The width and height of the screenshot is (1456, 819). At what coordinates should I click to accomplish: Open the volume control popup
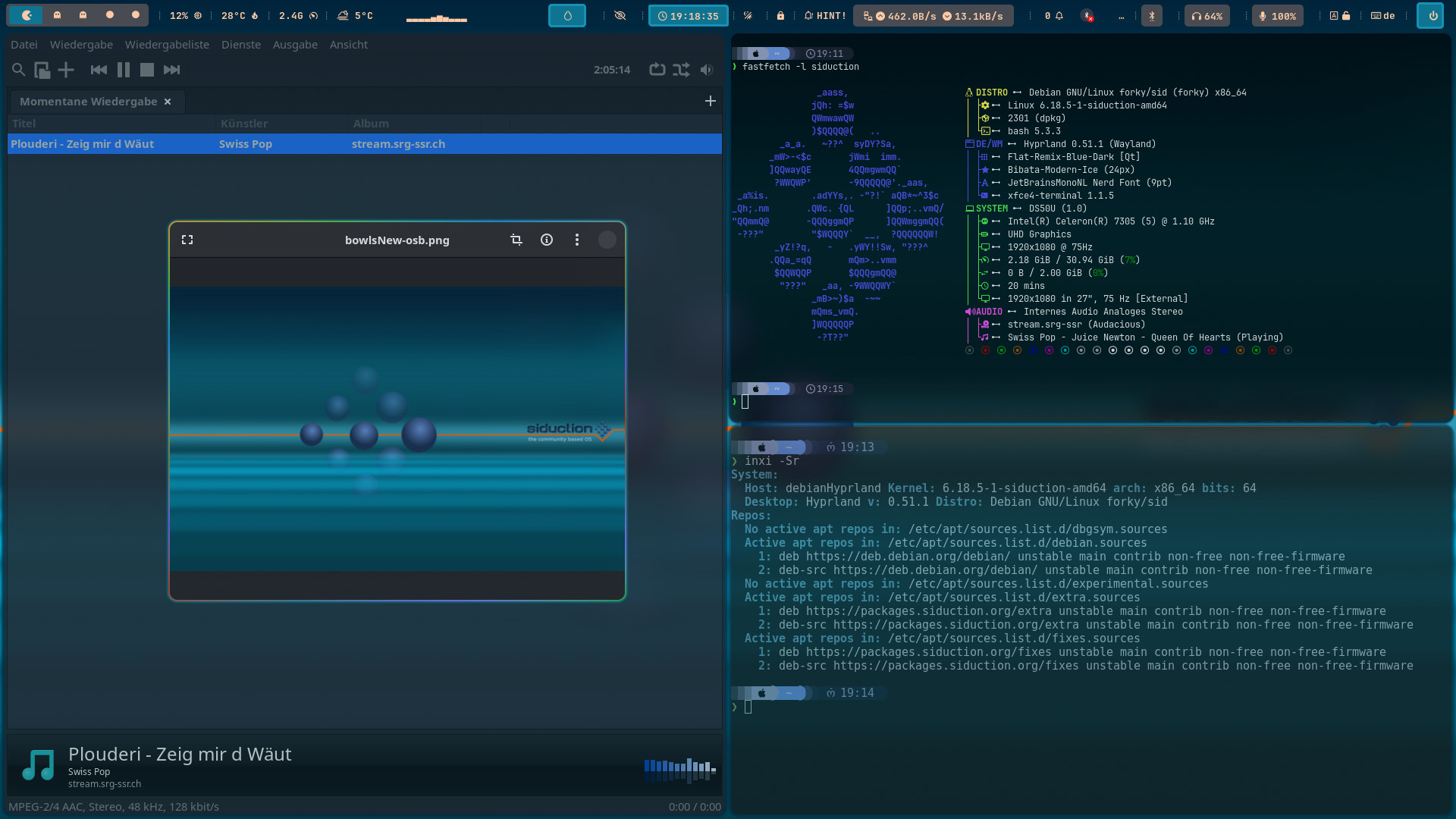pyautogui.click(x=707, y=70)
